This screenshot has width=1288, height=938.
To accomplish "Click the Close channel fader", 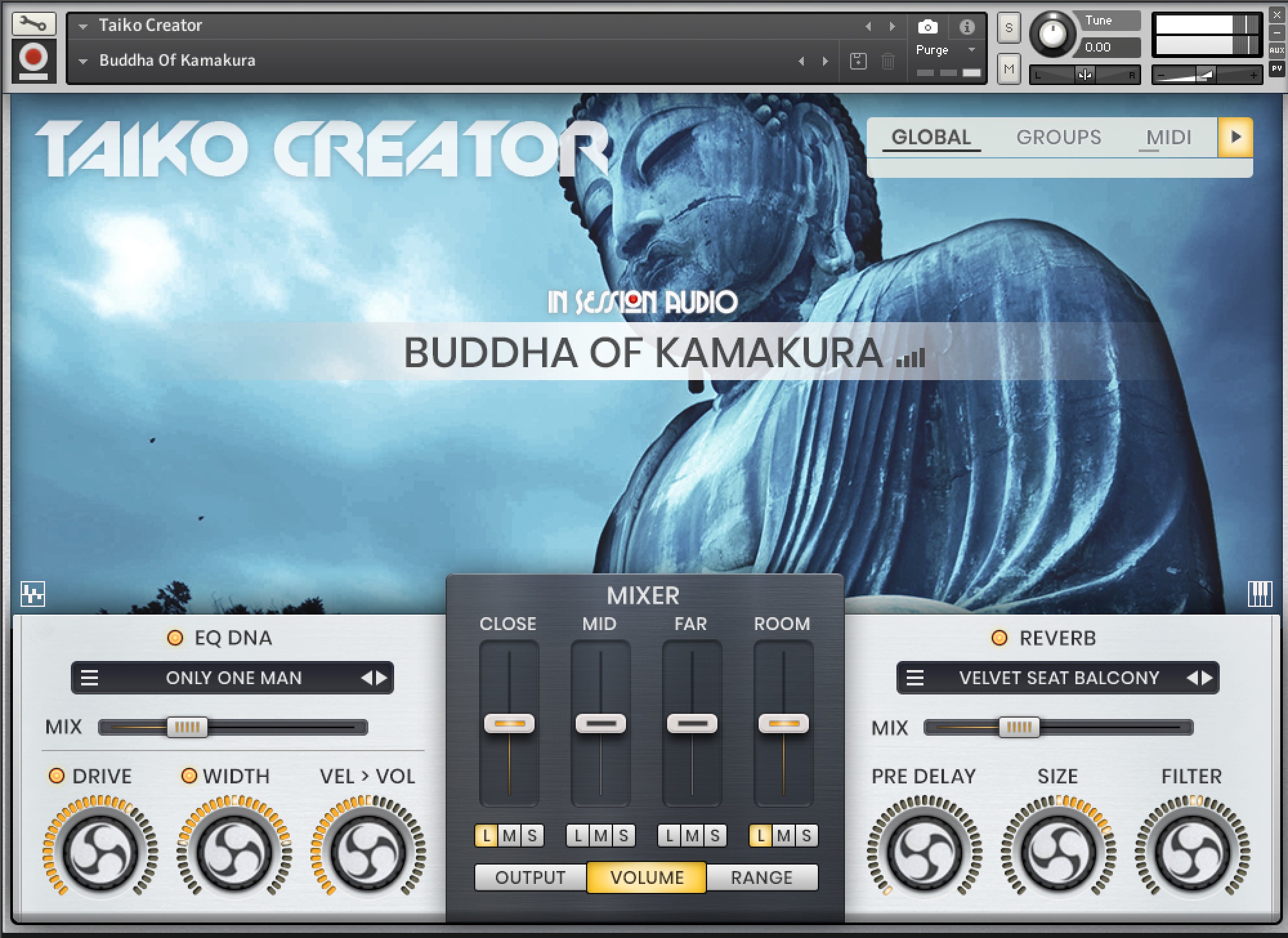I will (x=509, y=723).
